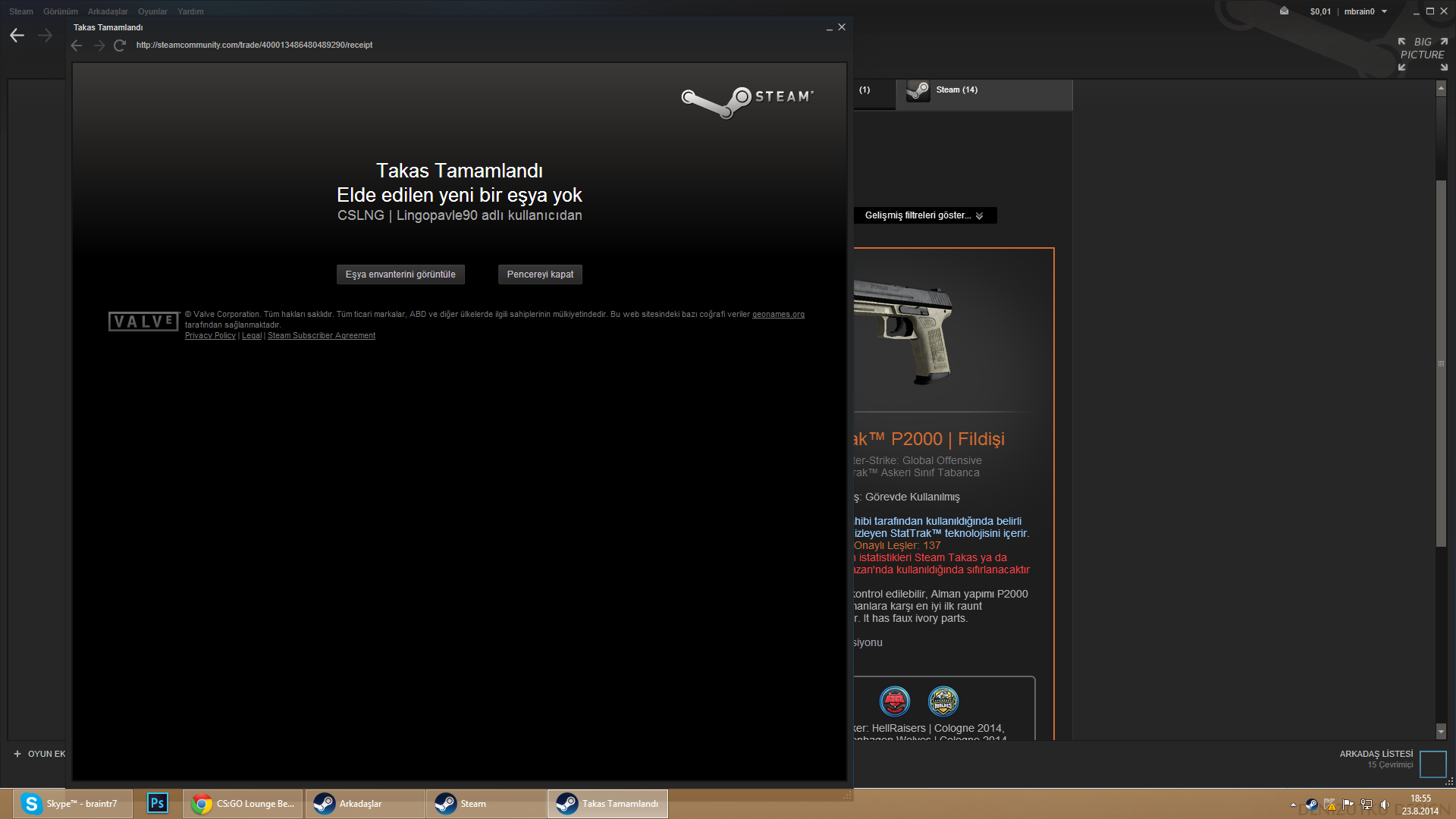Open the geonames.org link

pyautogui.click(x=778, y=314)
